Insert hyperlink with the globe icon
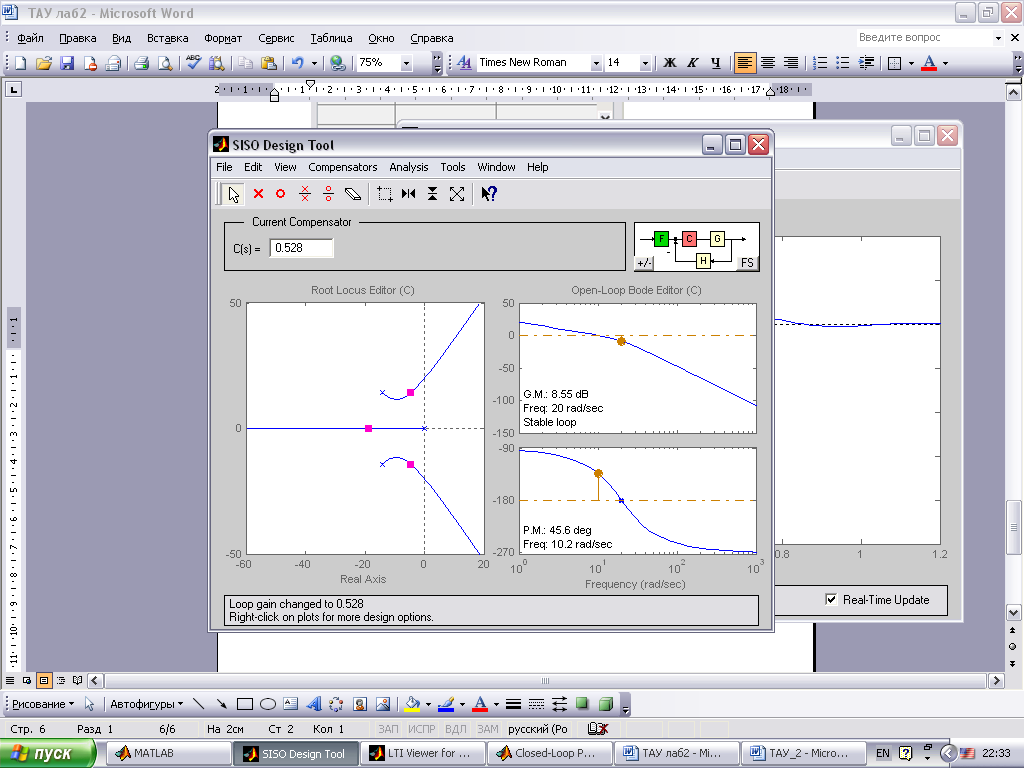This screenshot has width=1024, height=768. [x=338, y=63]
